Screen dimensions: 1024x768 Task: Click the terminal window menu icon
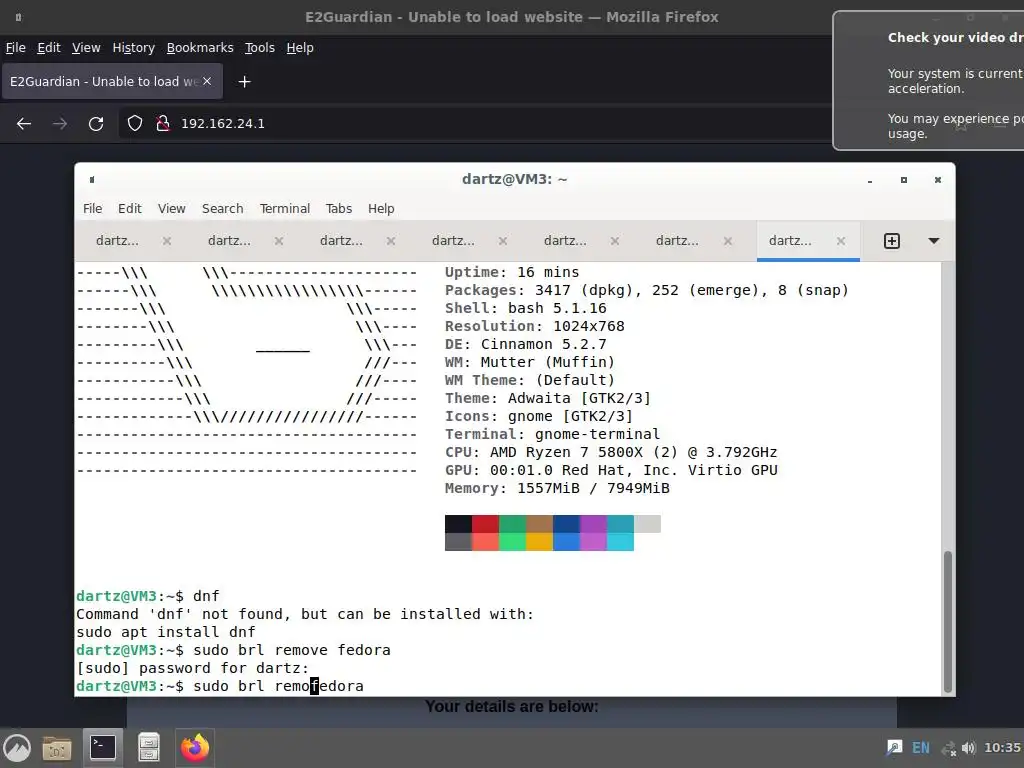[x=92, y=180]
